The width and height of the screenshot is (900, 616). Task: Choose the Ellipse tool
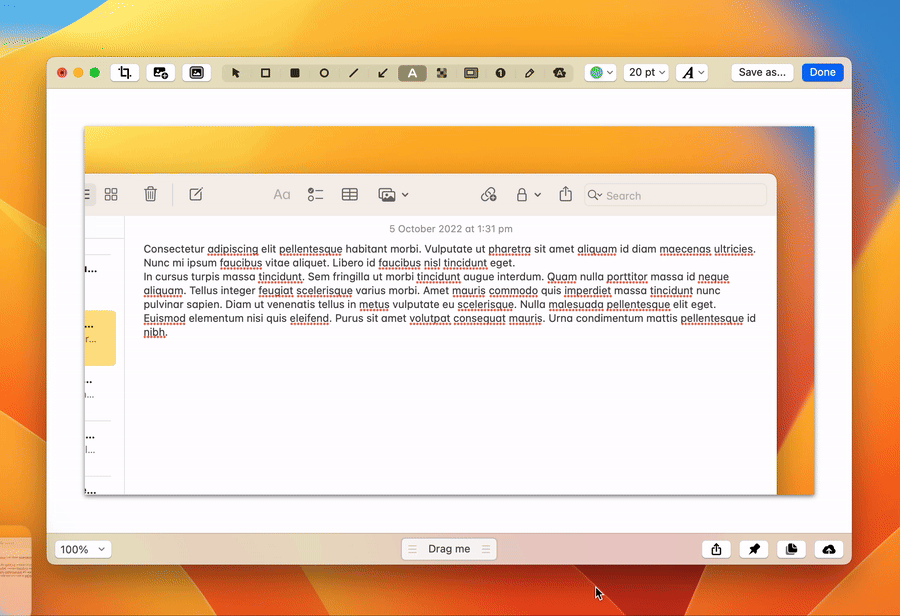pyautogui.click(x=324, y=73)
